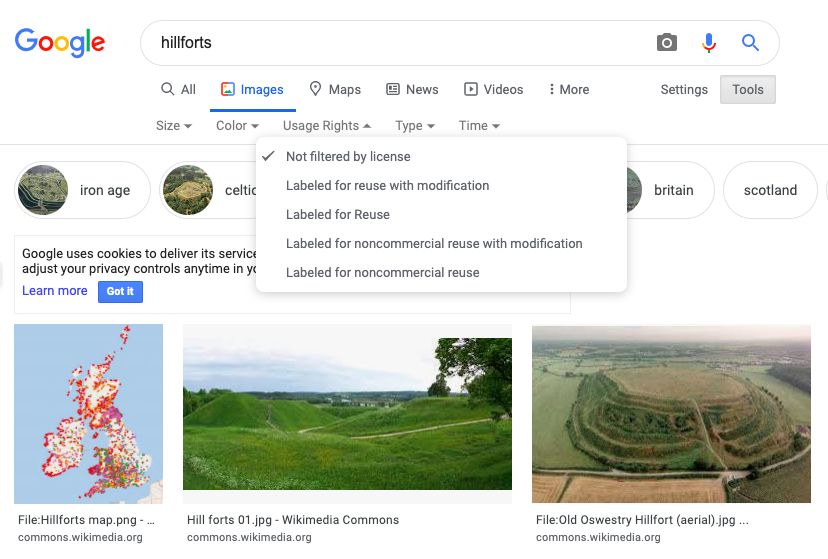Viewport: 828px width, 559px height.
Task: Click the blue magnifier search button
Action: pos(750,43)
